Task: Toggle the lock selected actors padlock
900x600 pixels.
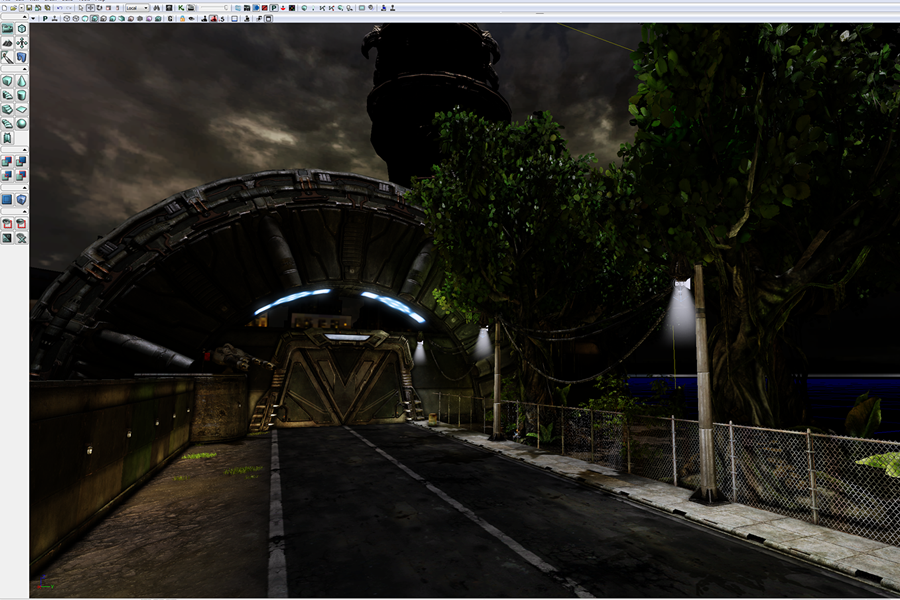Action: [181, 18]
